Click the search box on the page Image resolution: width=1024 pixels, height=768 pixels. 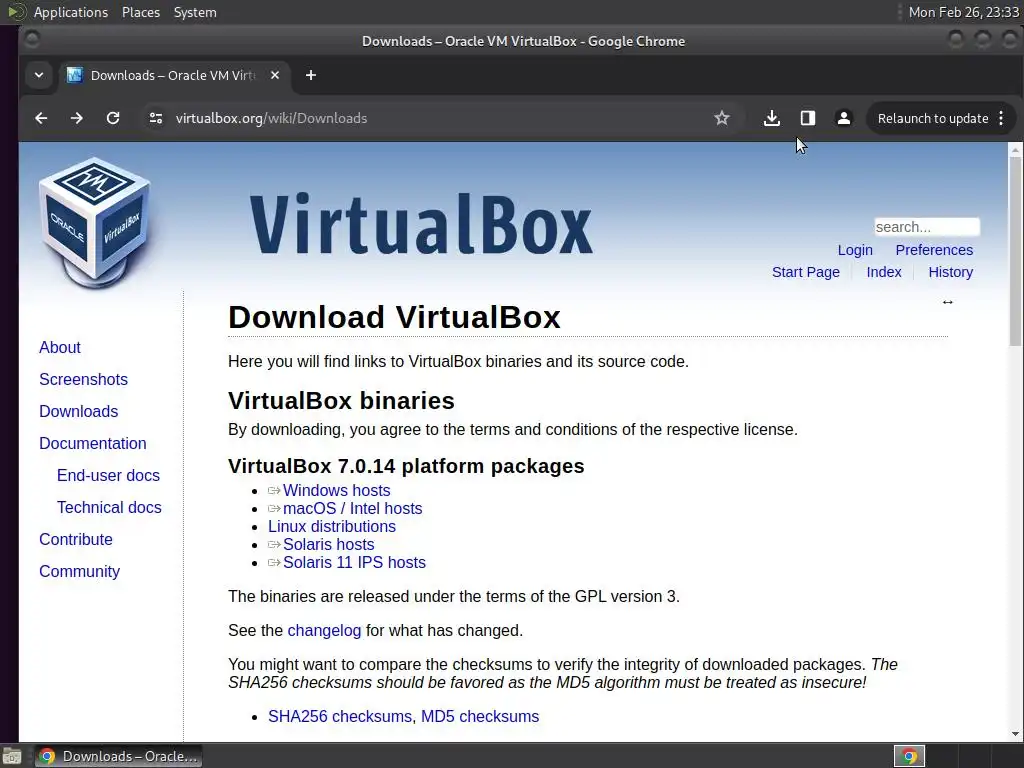927,227
